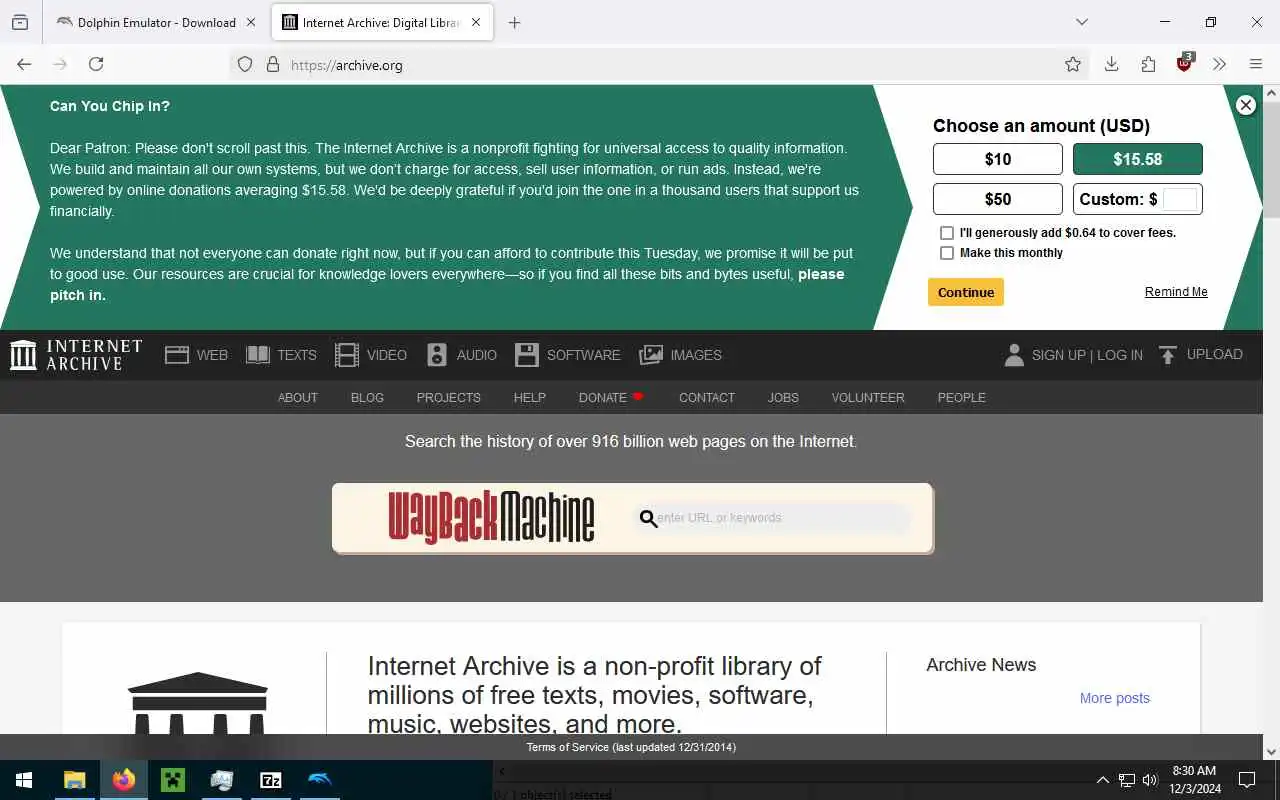Screen dimensions: 1280x800
Task: Open the Audio speaker icon
Action: tap(437, 355)
